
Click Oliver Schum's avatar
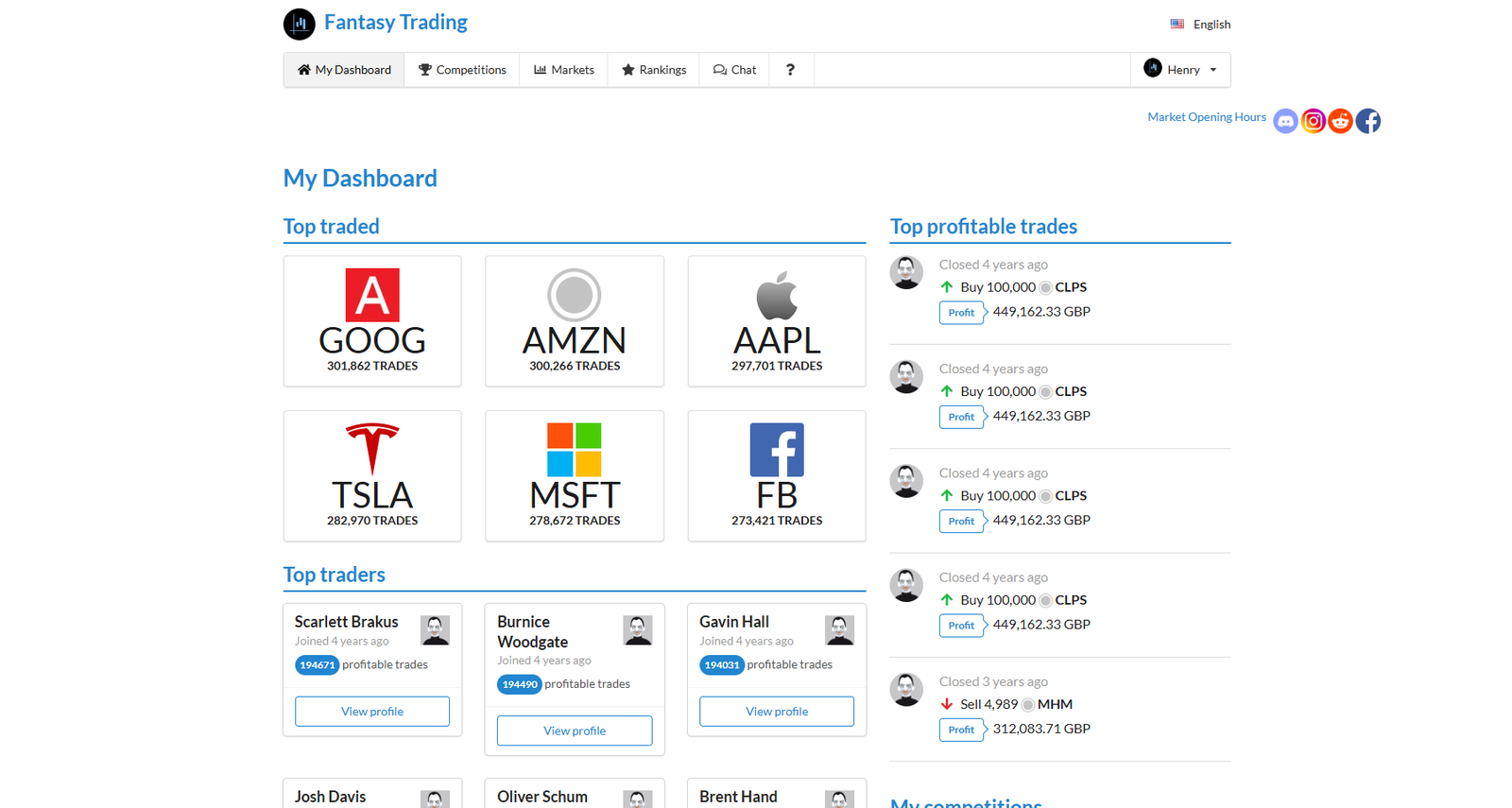click(x=638, y=799)
